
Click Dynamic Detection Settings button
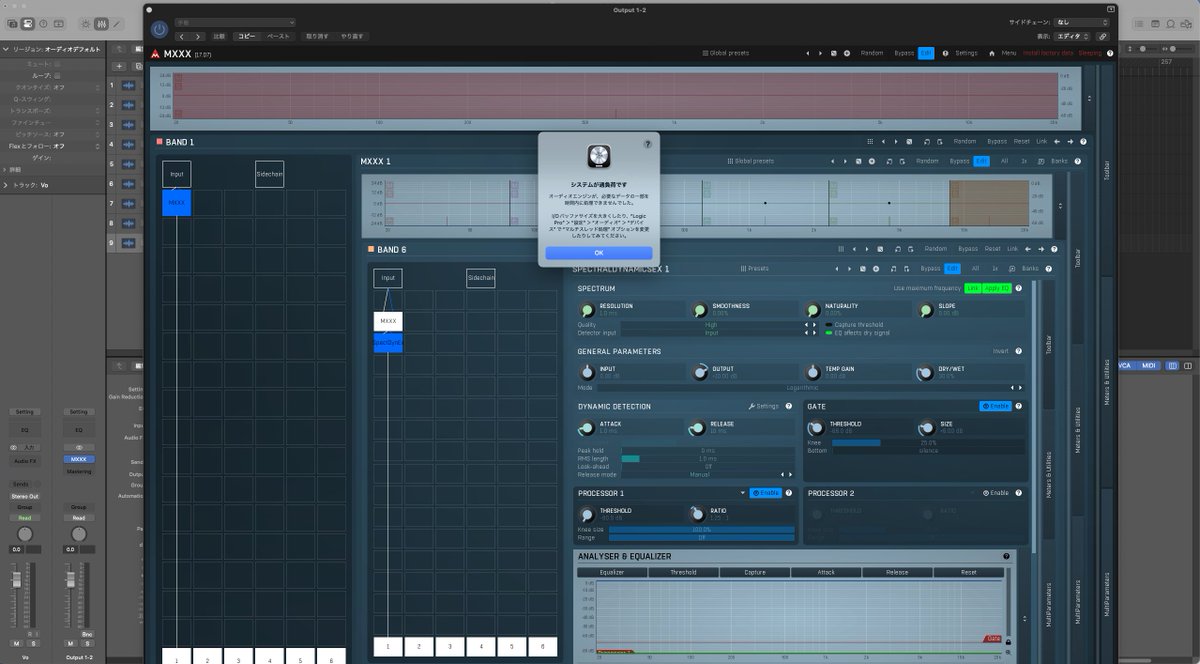pyautogui.click(x=763, y=406)
